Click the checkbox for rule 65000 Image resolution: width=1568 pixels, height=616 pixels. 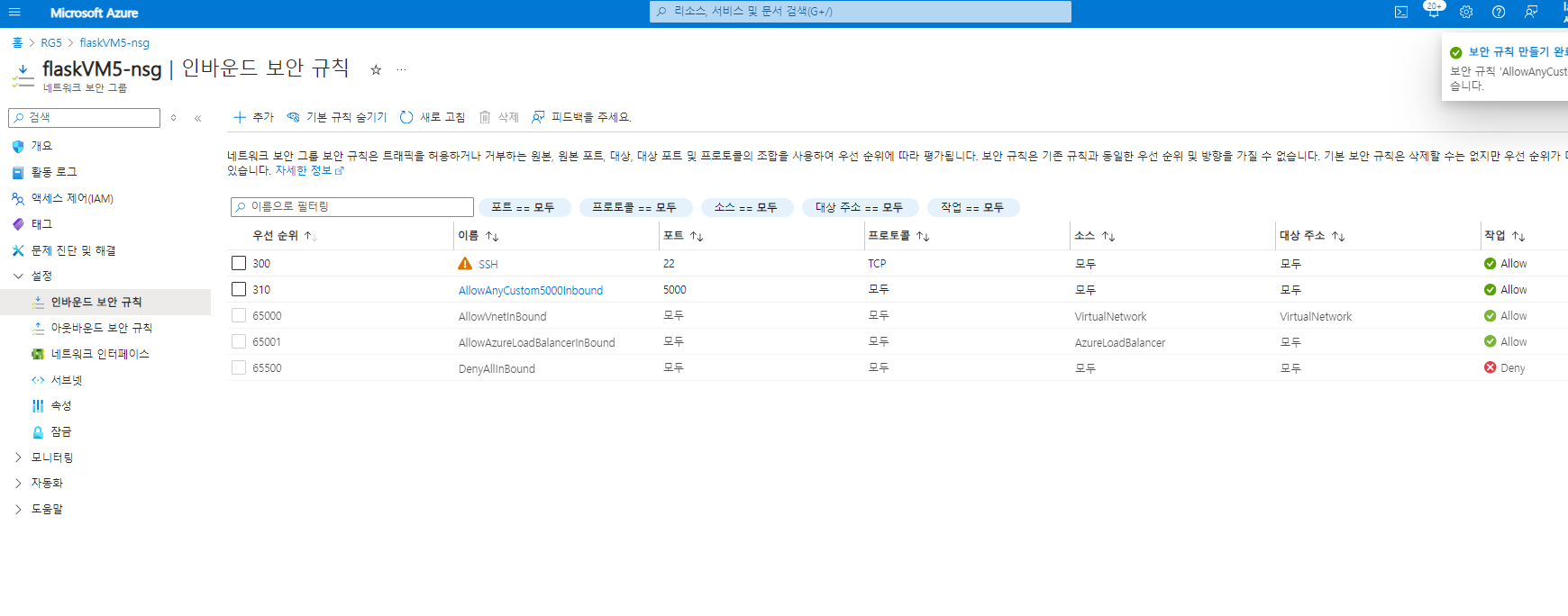pyautogui.click(x=239, y=315)
